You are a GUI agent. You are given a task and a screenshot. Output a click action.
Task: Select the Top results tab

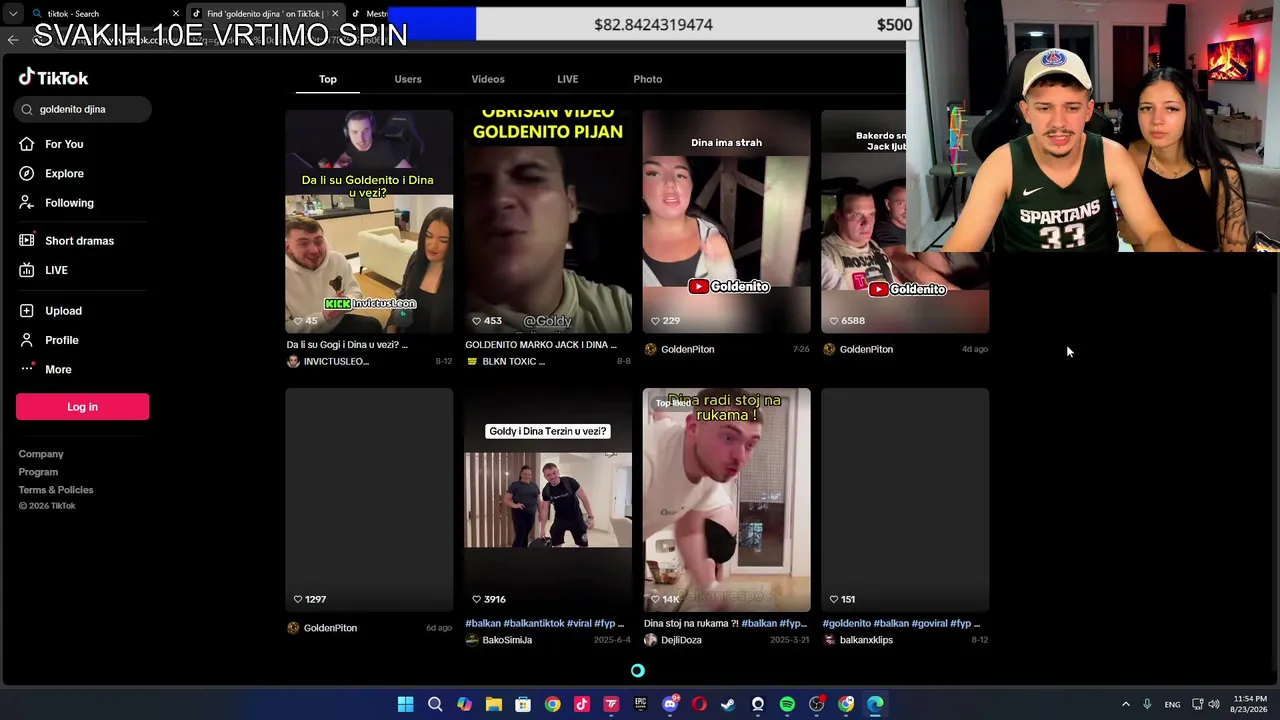click(328, 79)
